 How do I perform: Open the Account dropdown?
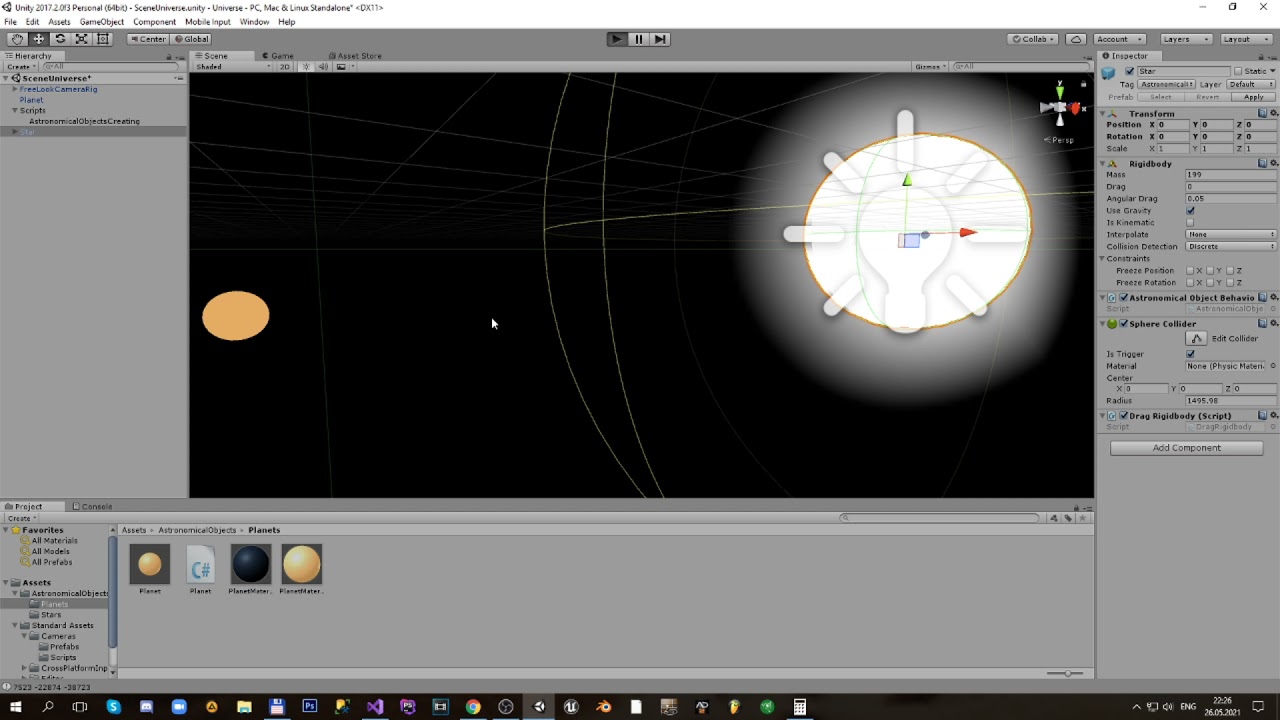(1119, 39)
